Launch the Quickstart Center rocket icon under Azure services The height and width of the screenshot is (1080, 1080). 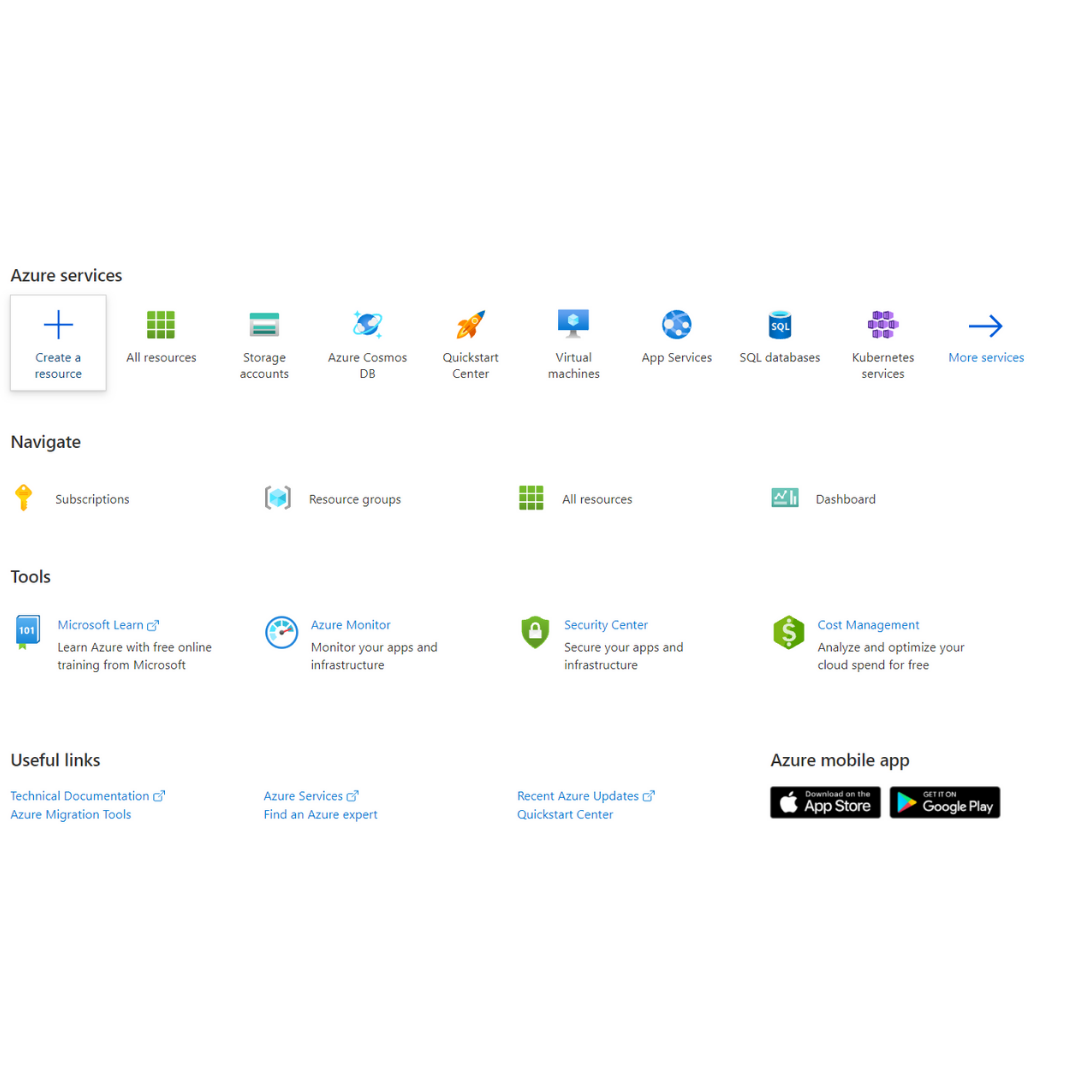point(470,324)
